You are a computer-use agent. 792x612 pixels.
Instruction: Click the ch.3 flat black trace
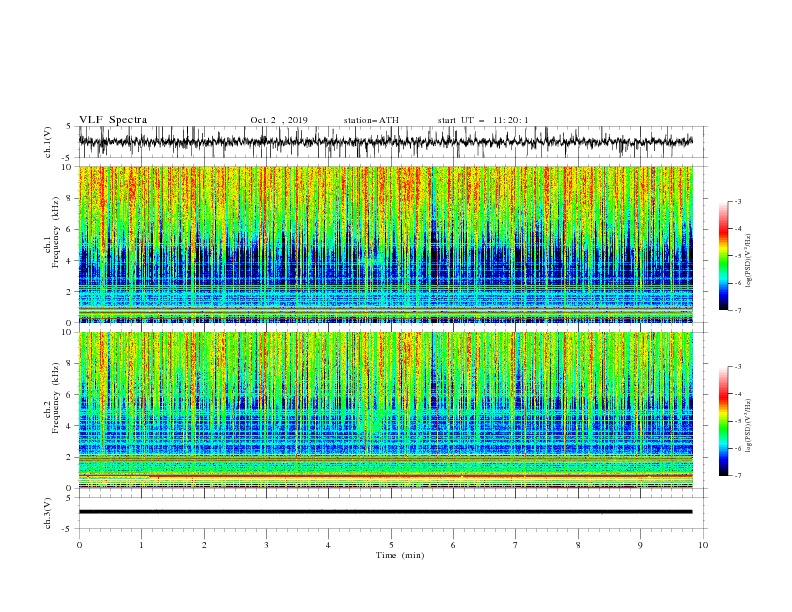[385, 512]
